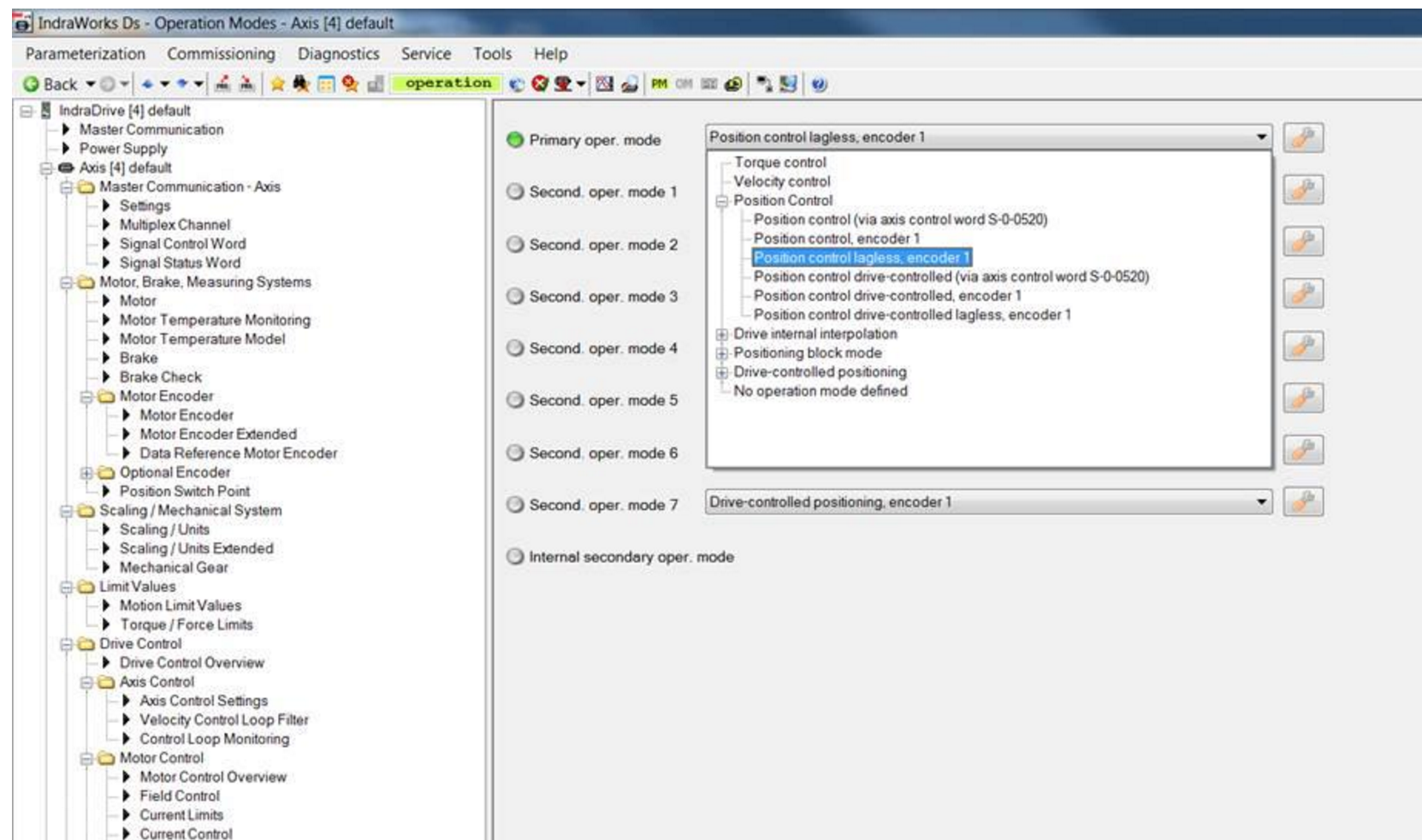Image resolution: width=1422 pixels, height=840 pixels.
Task: Select the Primary oper. mode radio button
Action: coord(514,139)
